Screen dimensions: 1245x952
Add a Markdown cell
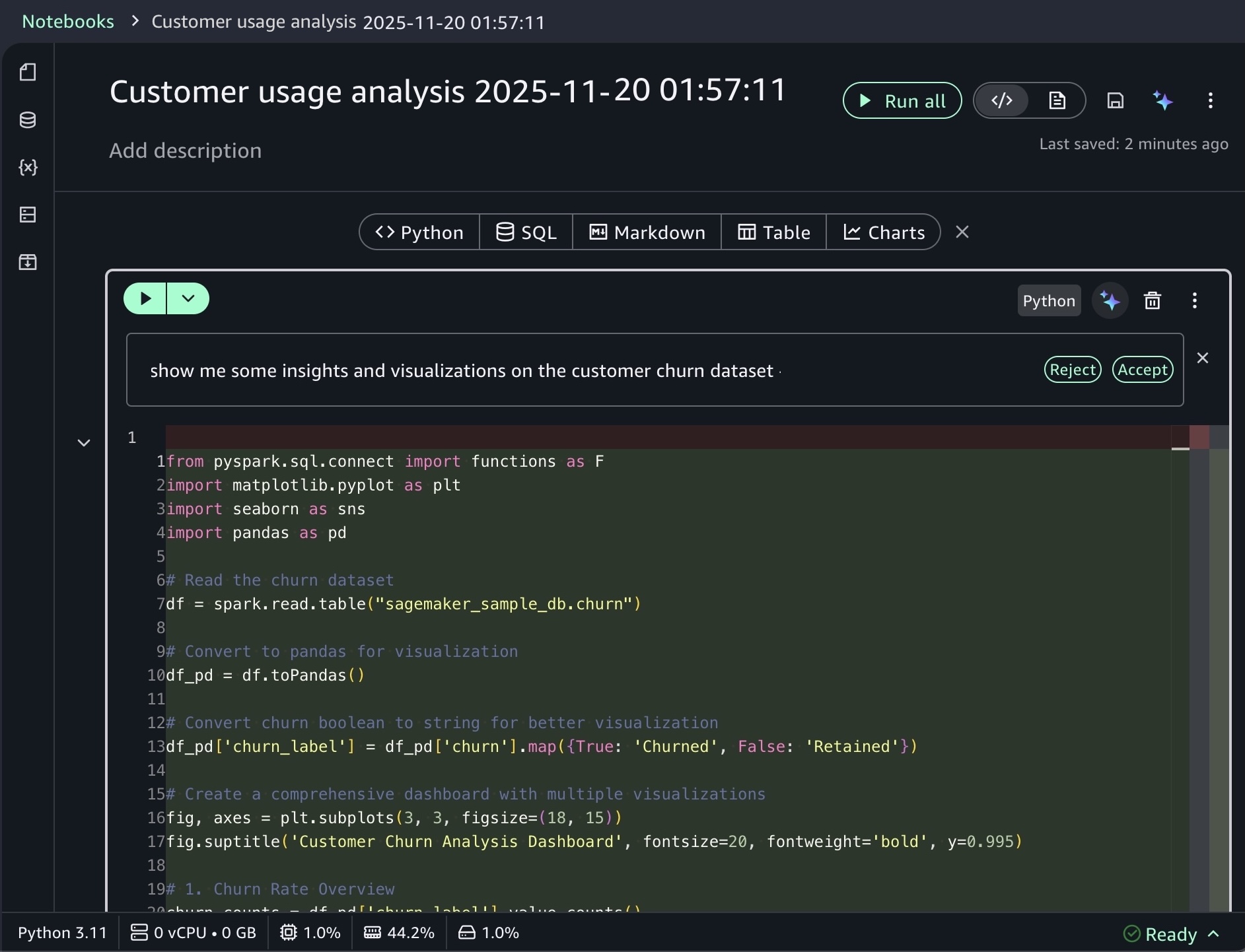647,232
